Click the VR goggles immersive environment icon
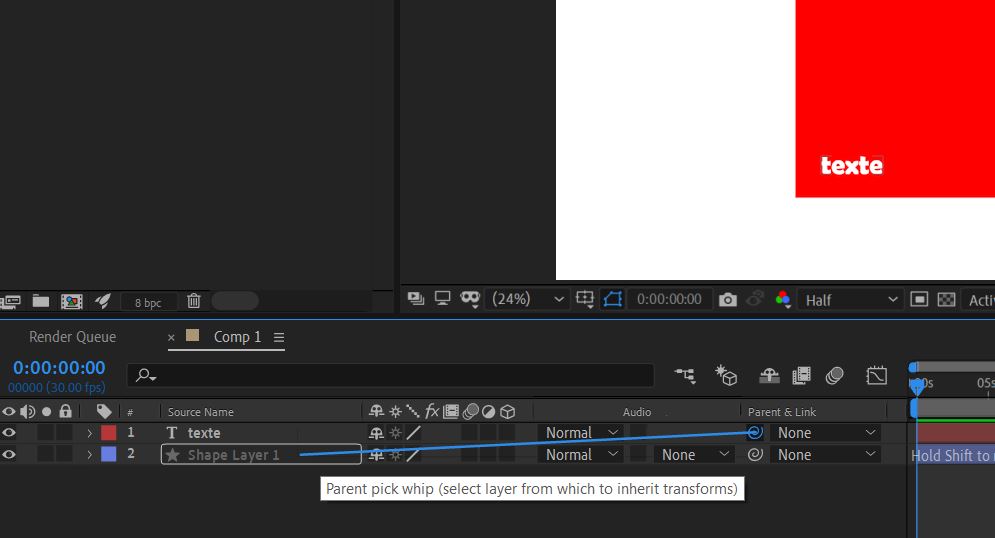The height and width of the screenshot is (538, 995). 470,299
